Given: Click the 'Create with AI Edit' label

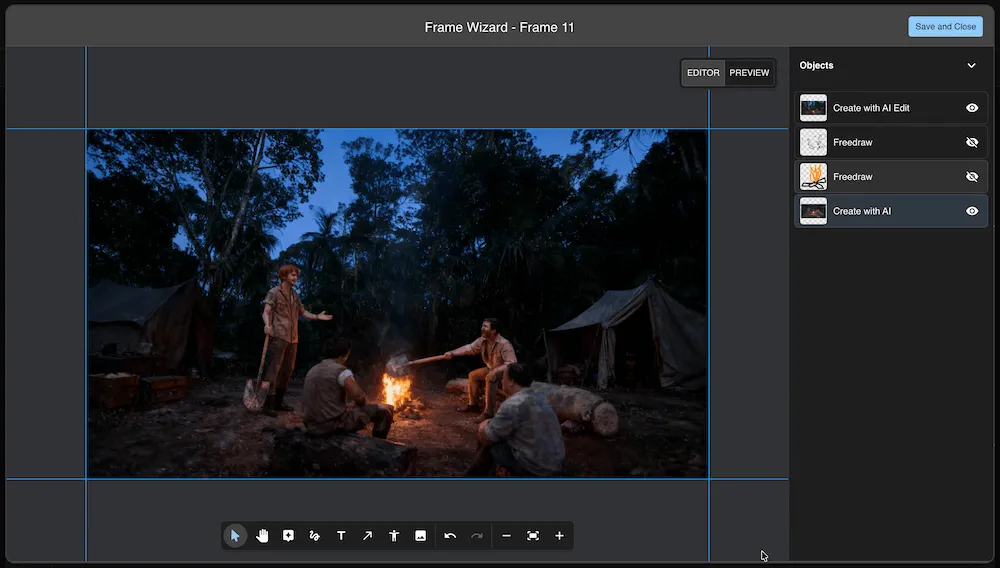Looking at the screenshot, I should coord(871,108).
